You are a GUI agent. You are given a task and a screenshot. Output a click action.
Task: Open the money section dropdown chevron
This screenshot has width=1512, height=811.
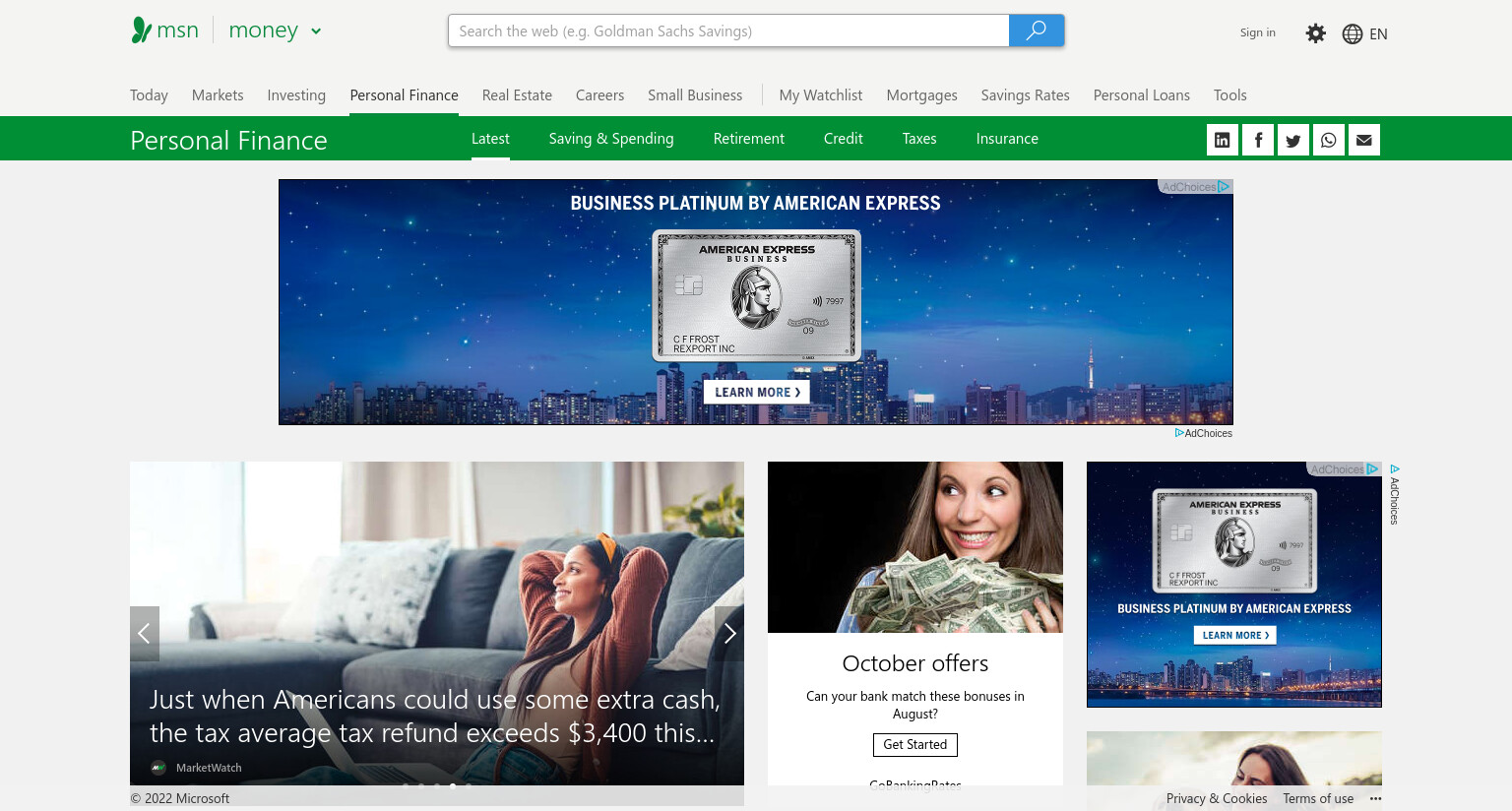pos(316,31)
